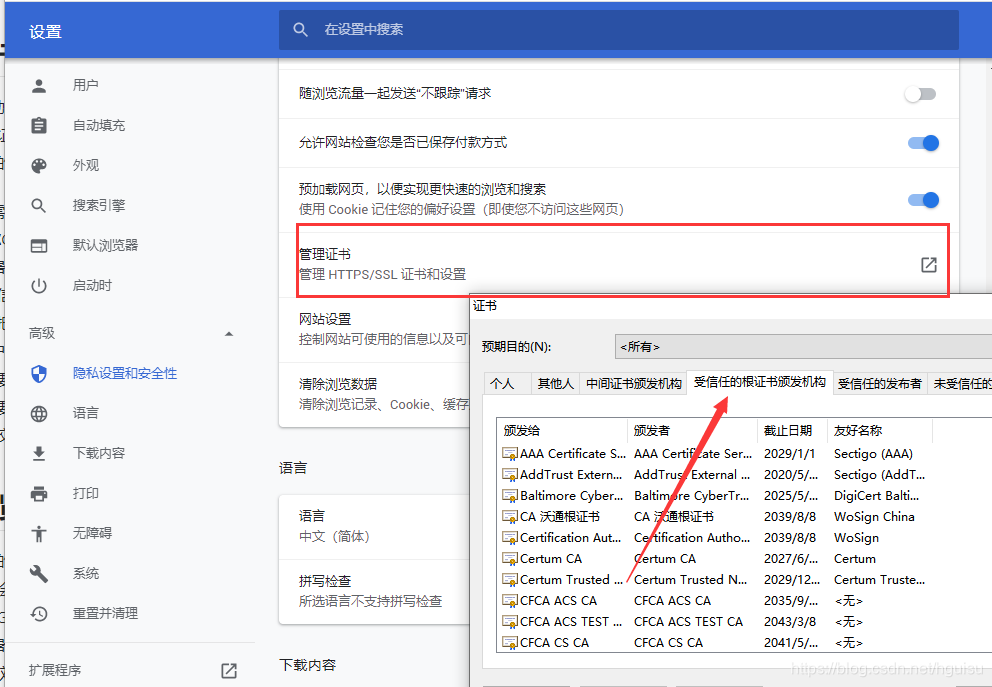
Task: Click certificate icon for CFCA ACS TEST CA
Action: pyautogui.click(x=509, y=621)
